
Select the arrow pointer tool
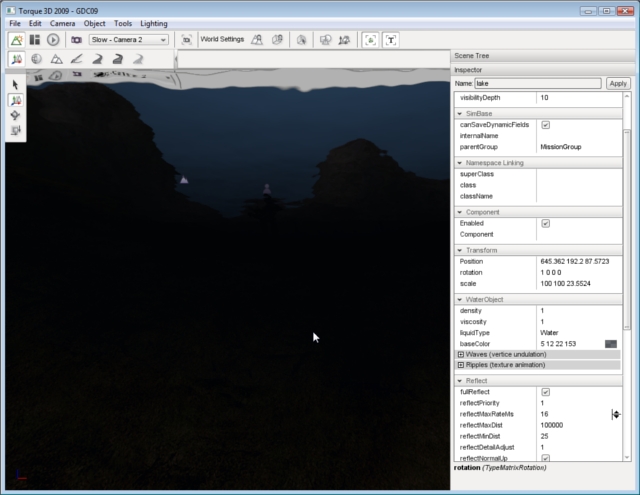16,84
